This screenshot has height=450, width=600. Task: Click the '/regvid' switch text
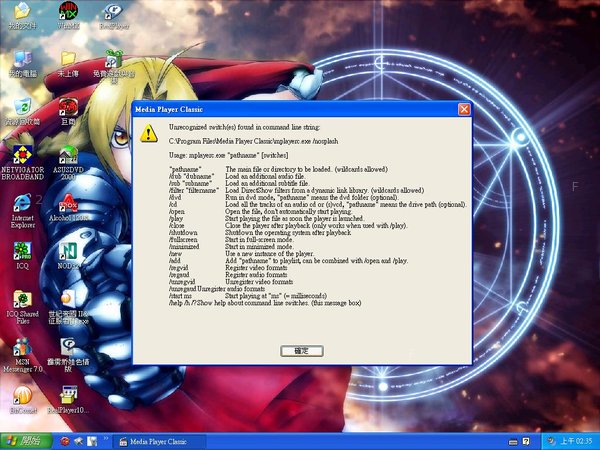[x=178, y=268]
